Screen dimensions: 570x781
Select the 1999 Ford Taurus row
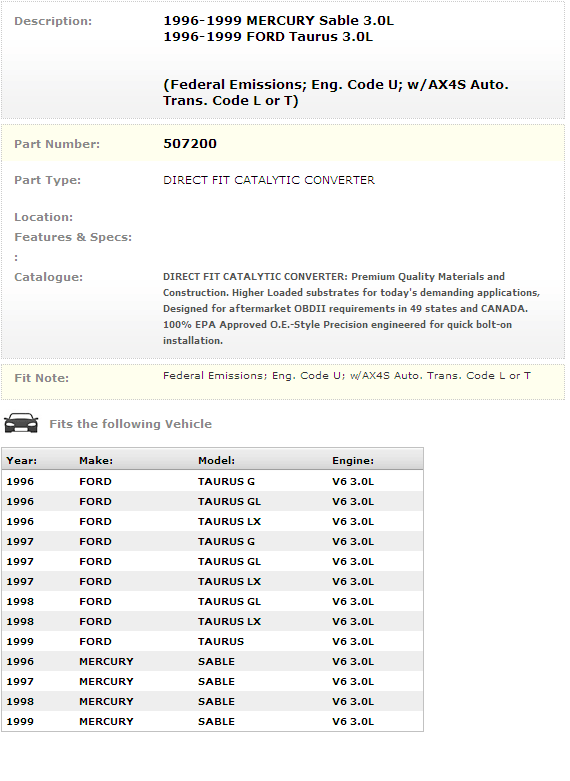click(x=213, y=642)
